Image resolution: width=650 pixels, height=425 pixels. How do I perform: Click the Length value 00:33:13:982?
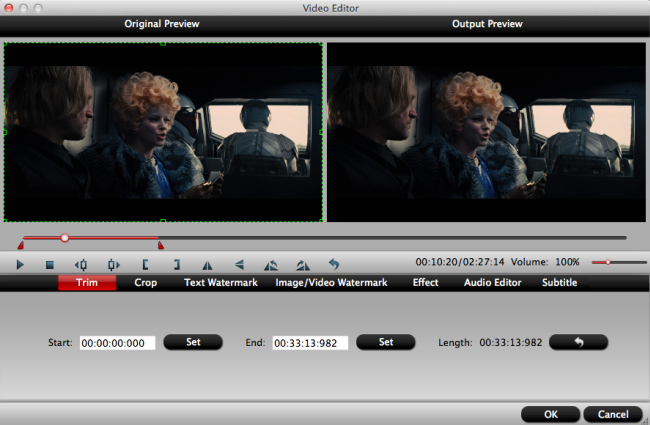pyautogui.click(x=511, y=342)
